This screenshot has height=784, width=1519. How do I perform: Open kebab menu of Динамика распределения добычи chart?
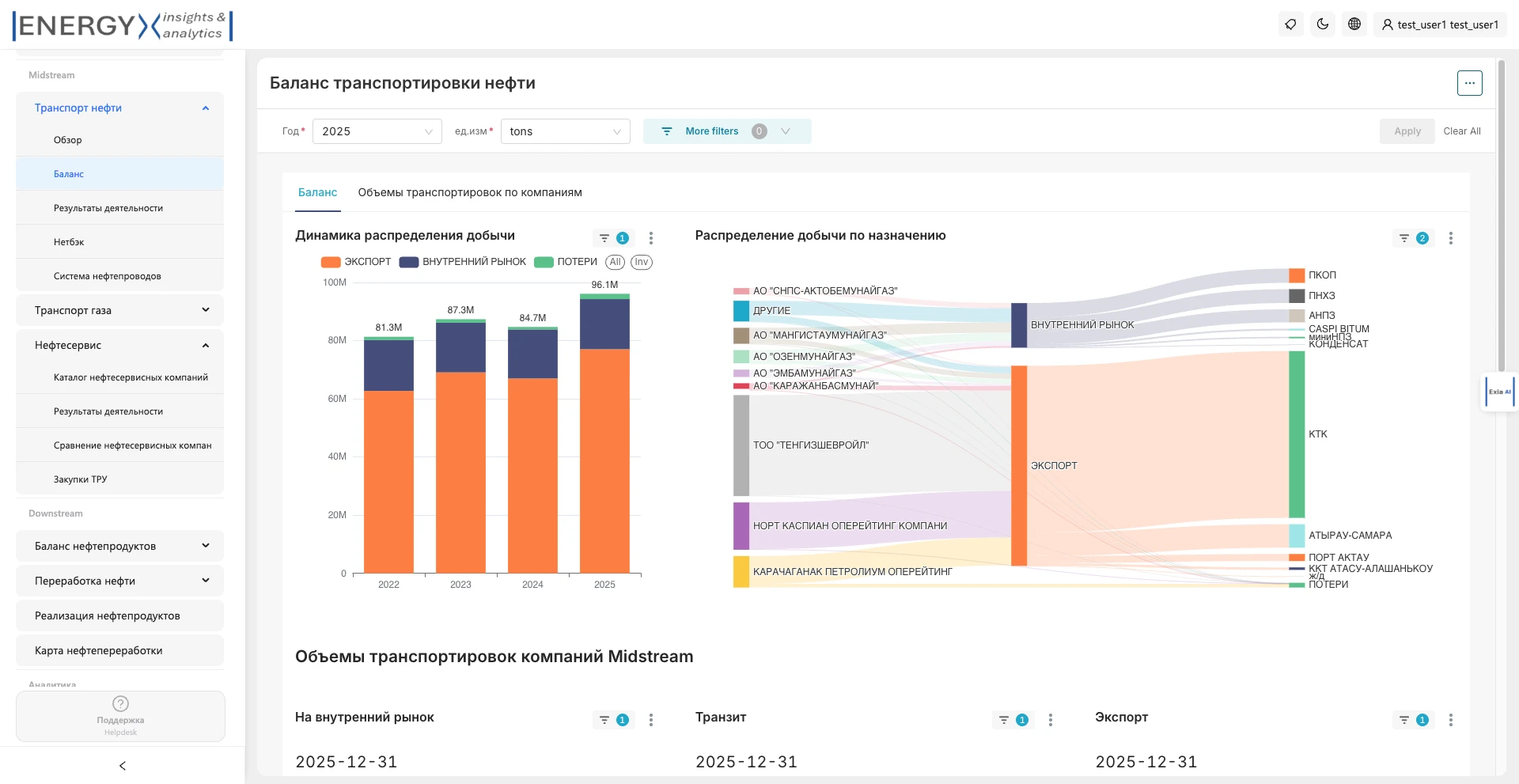[x=651, y=238]
